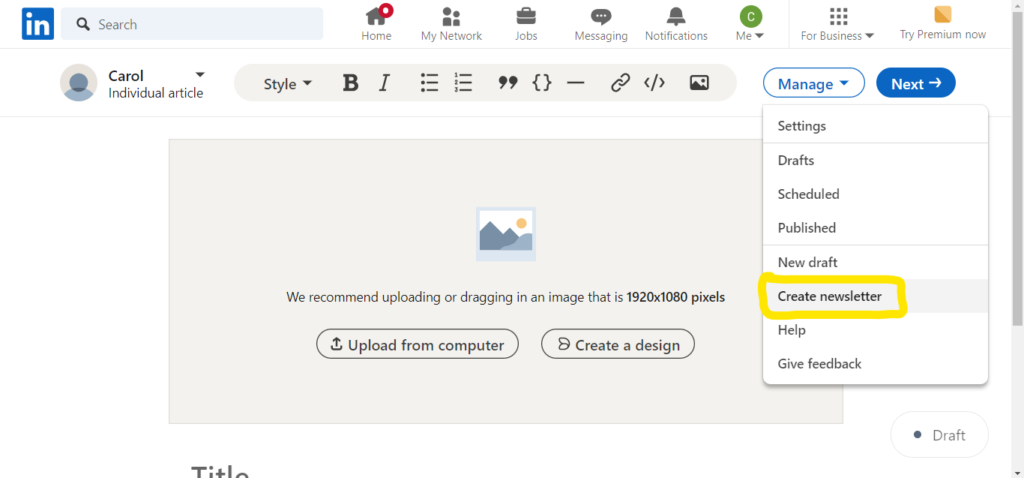Click the Bold formatting icon

[x=350, y=84]
